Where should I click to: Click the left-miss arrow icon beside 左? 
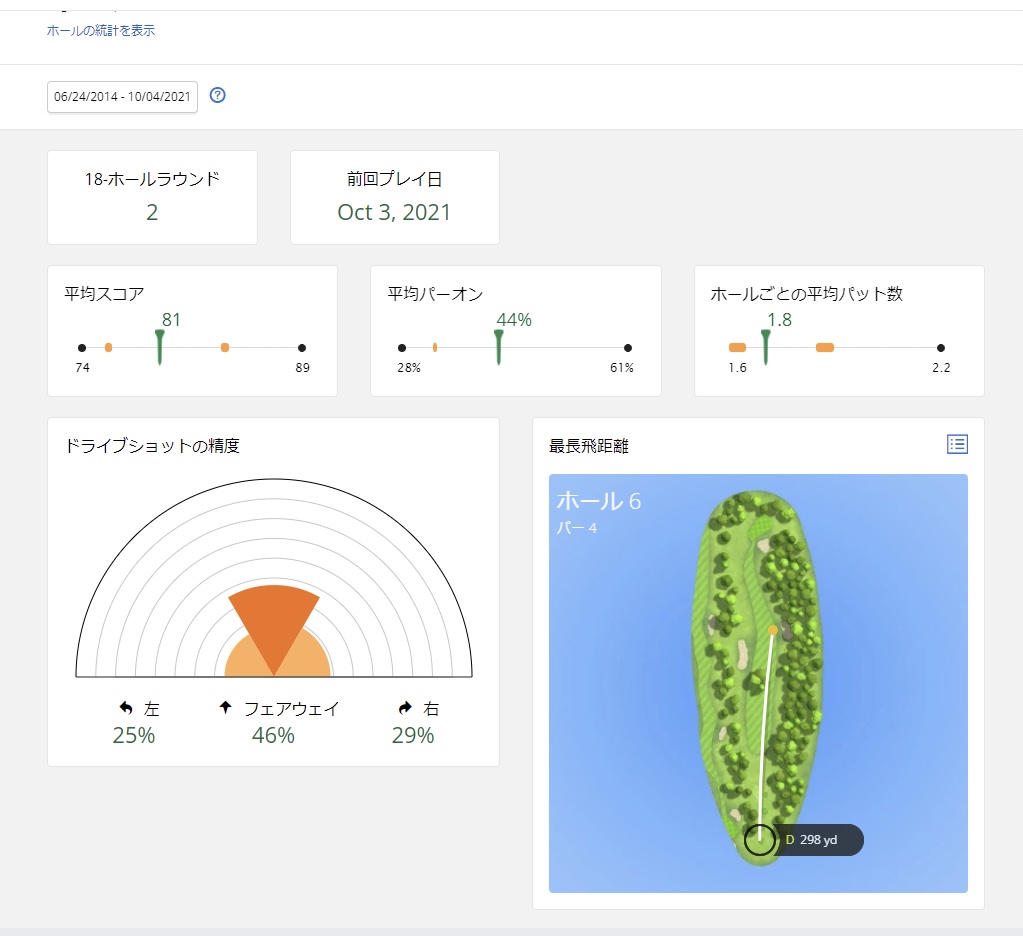(x=126, y=708)
